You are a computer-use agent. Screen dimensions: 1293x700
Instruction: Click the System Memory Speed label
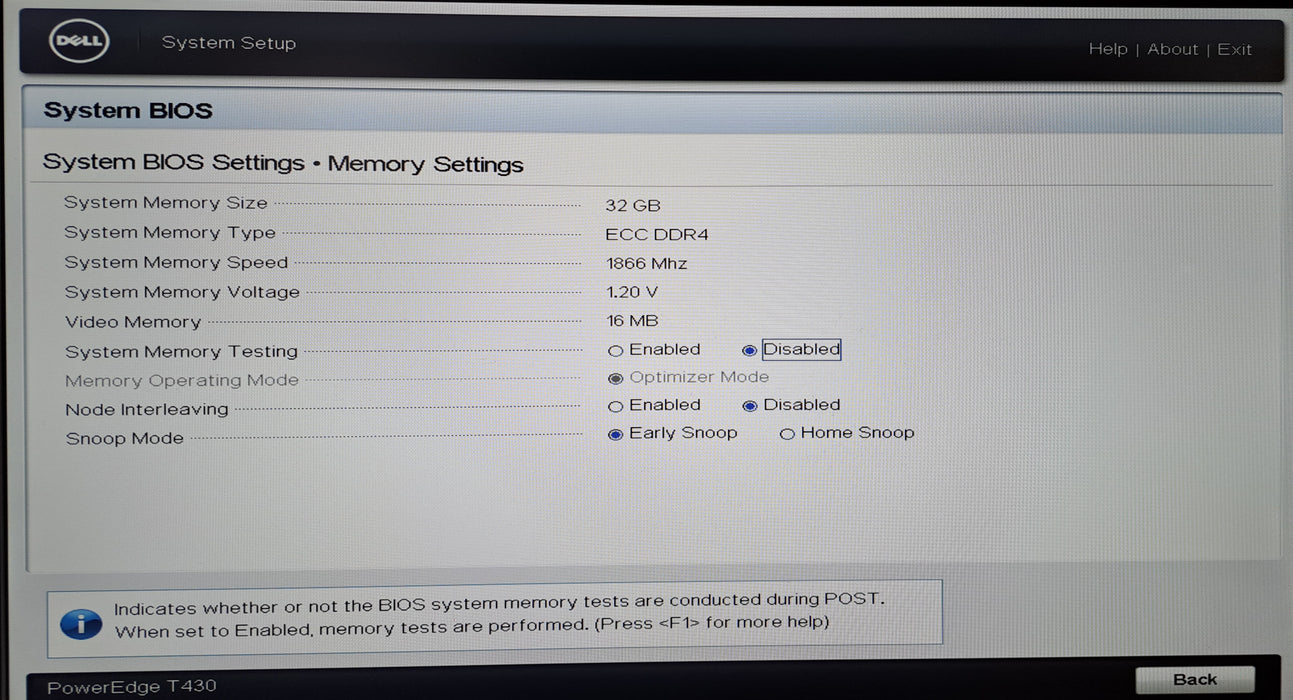(x=176, y=263)
